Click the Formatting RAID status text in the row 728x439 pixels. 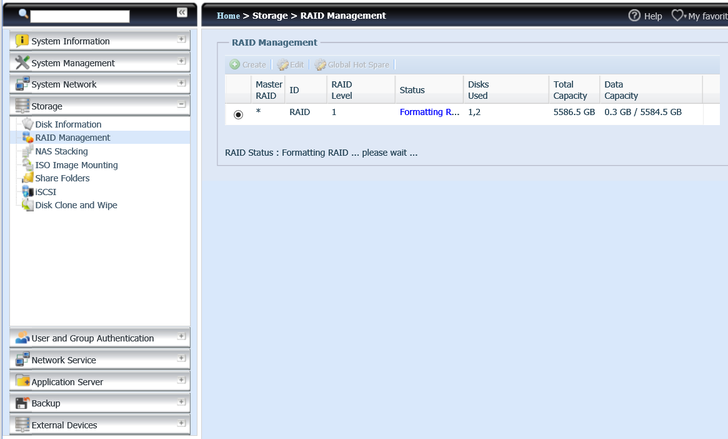click(x=429, y=113)
